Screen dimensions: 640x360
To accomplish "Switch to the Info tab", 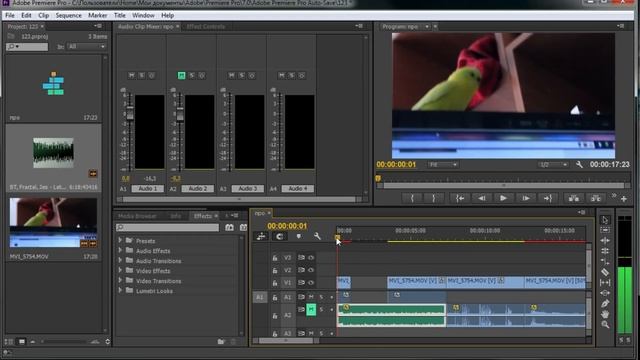I will click(176, 216).
